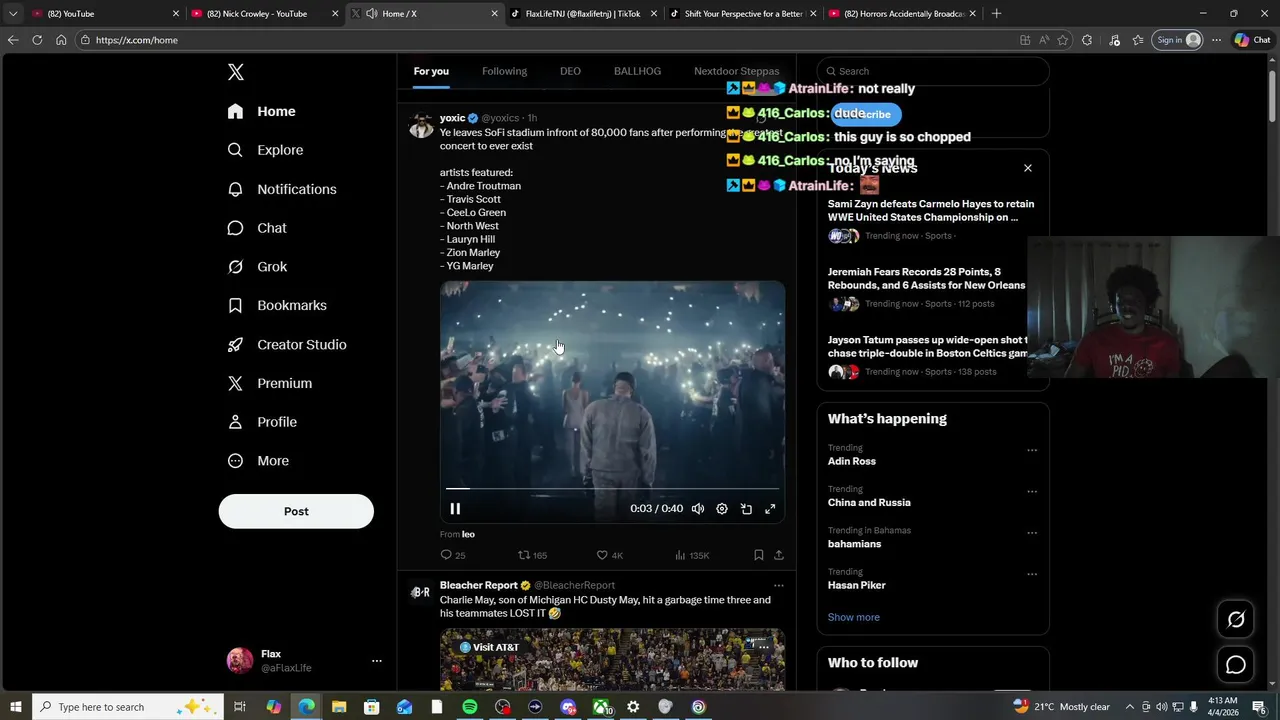Switch to the BALLHOG tab

coord(637,71)
